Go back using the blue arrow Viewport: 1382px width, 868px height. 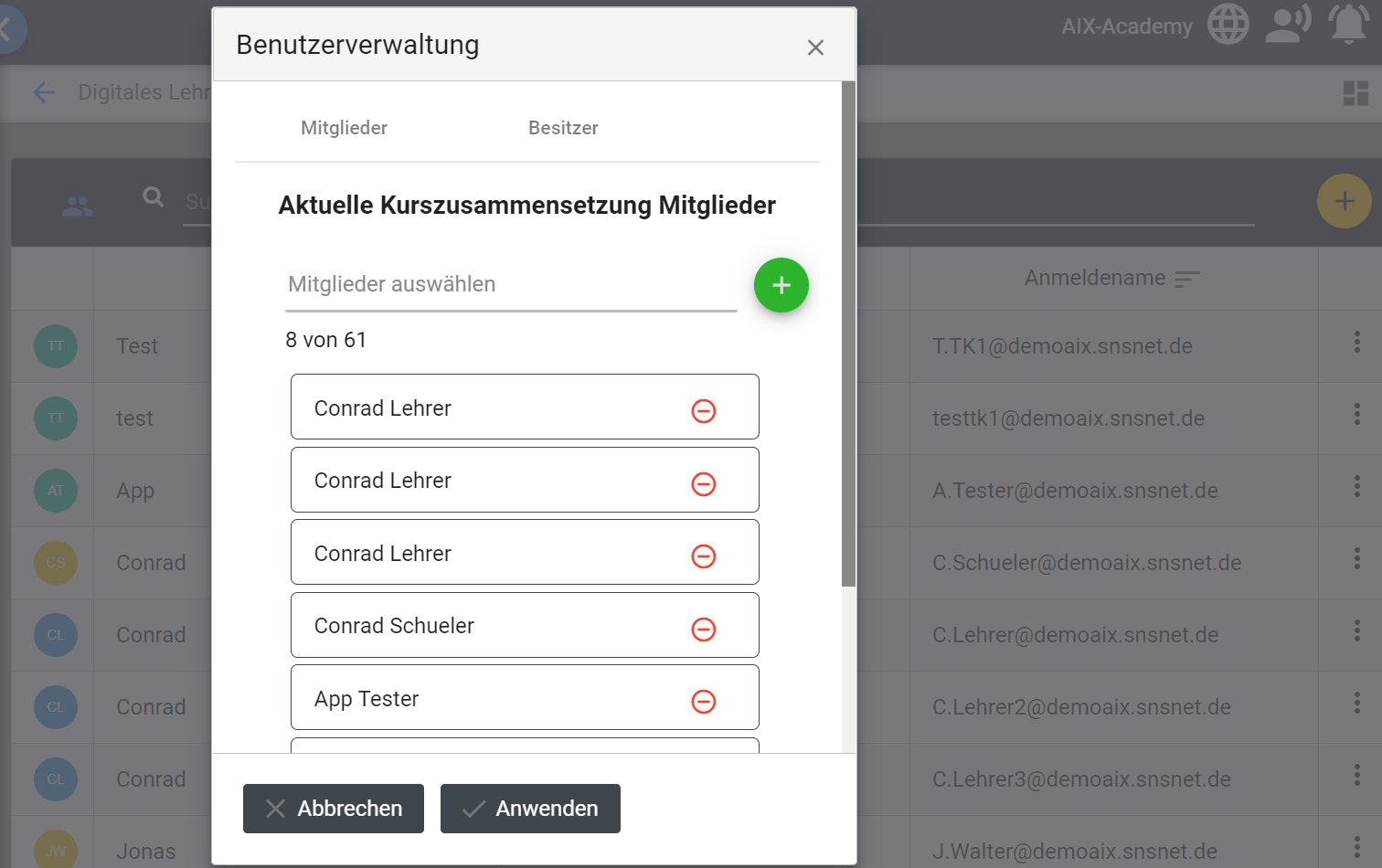pyautogui.click(x=44, y=92)
